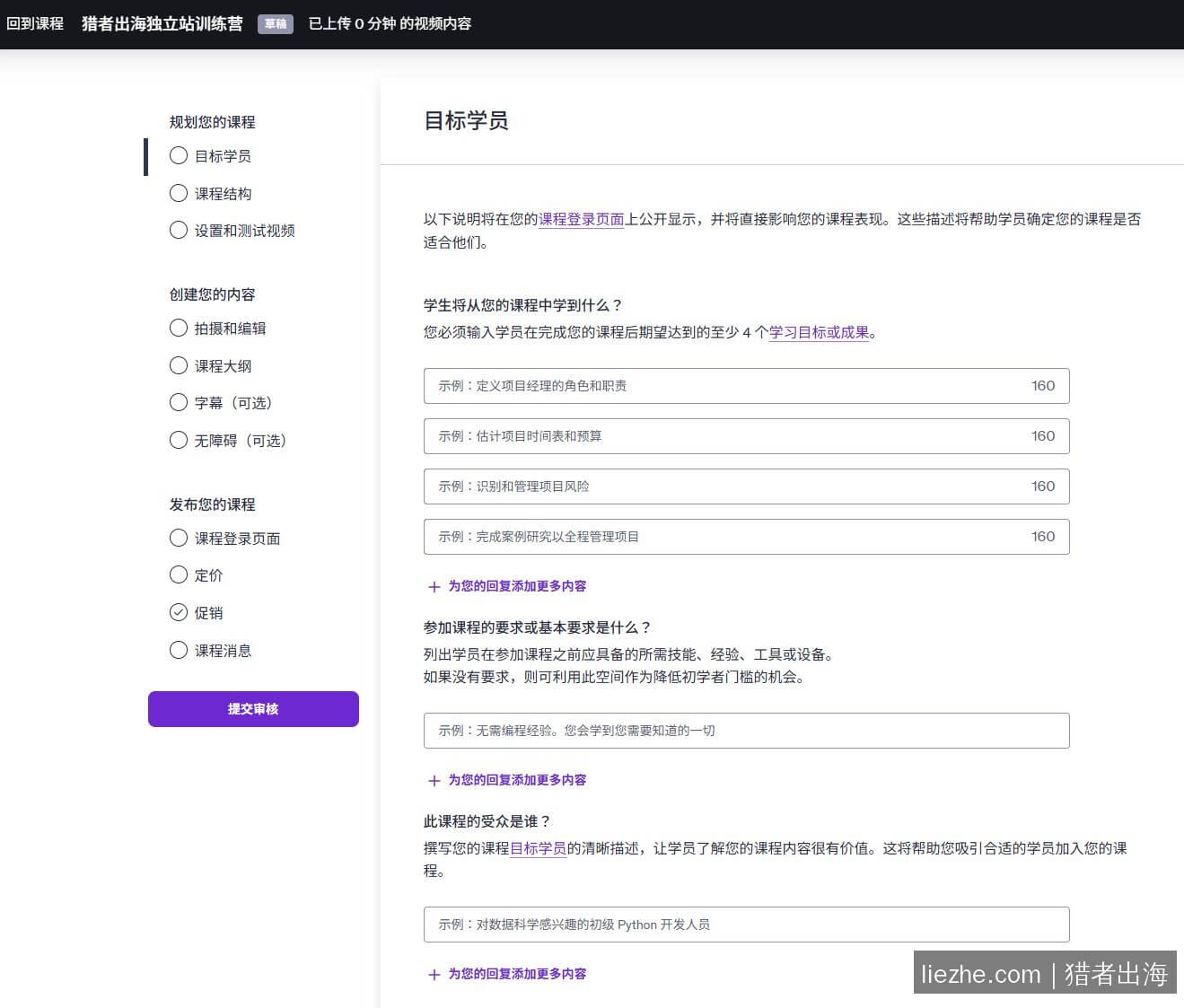Click the 课程消息 circle icon
1184x1008 pixels.
(179, 650)
